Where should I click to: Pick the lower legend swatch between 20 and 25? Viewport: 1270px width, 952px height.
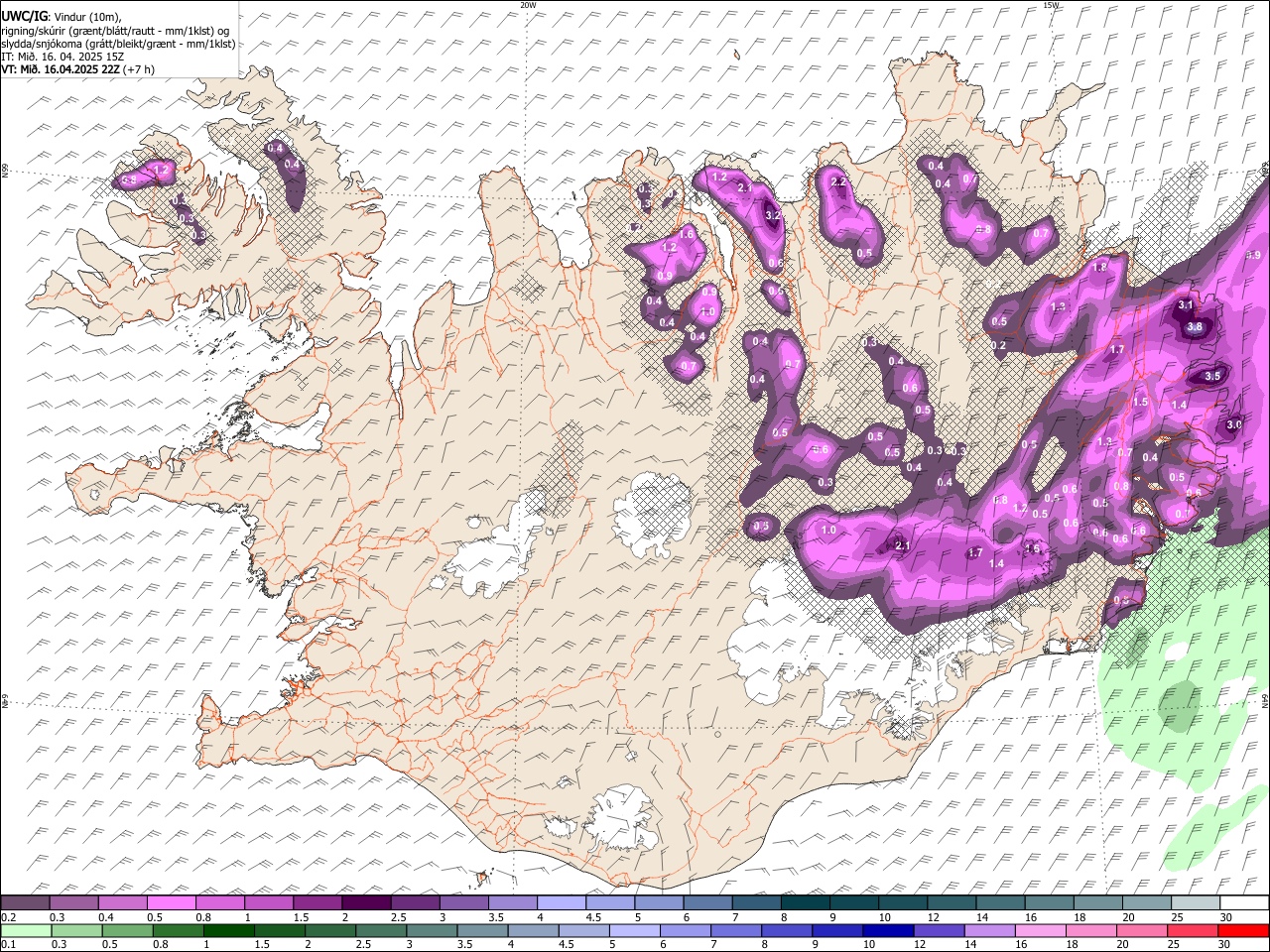click(1142, 930)
